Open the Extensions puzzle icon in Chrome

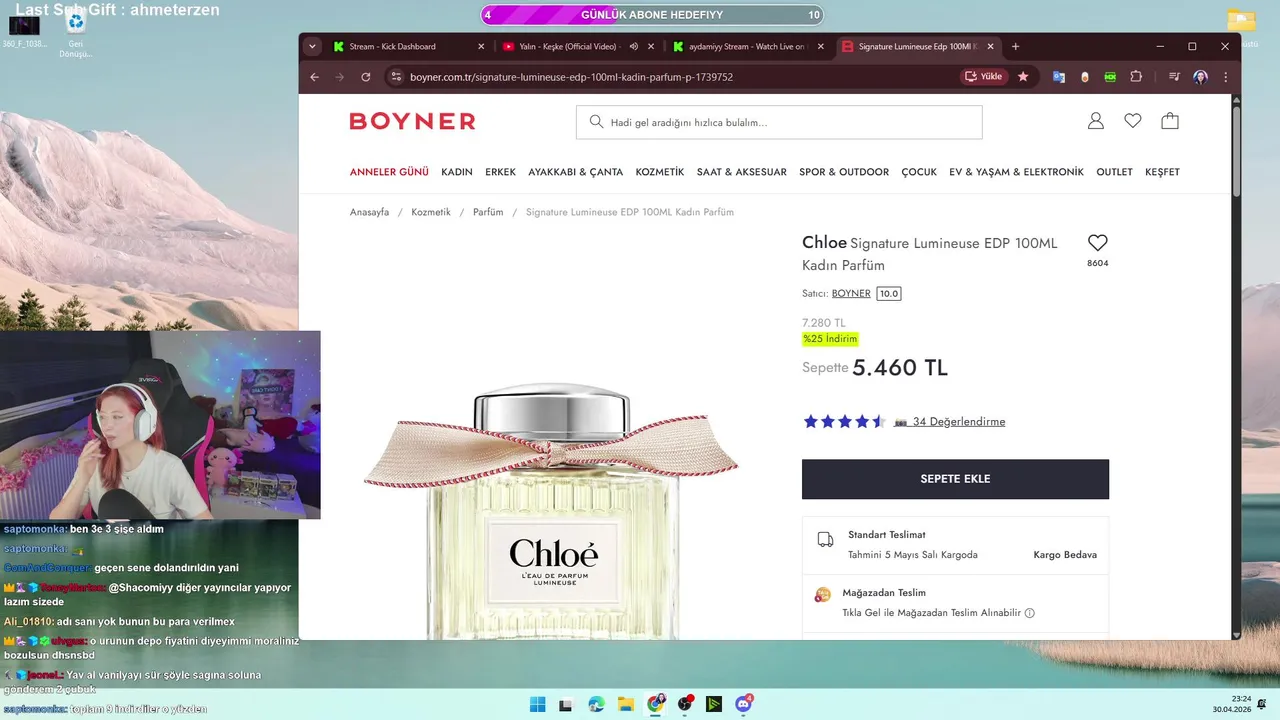coord(1136,77)
